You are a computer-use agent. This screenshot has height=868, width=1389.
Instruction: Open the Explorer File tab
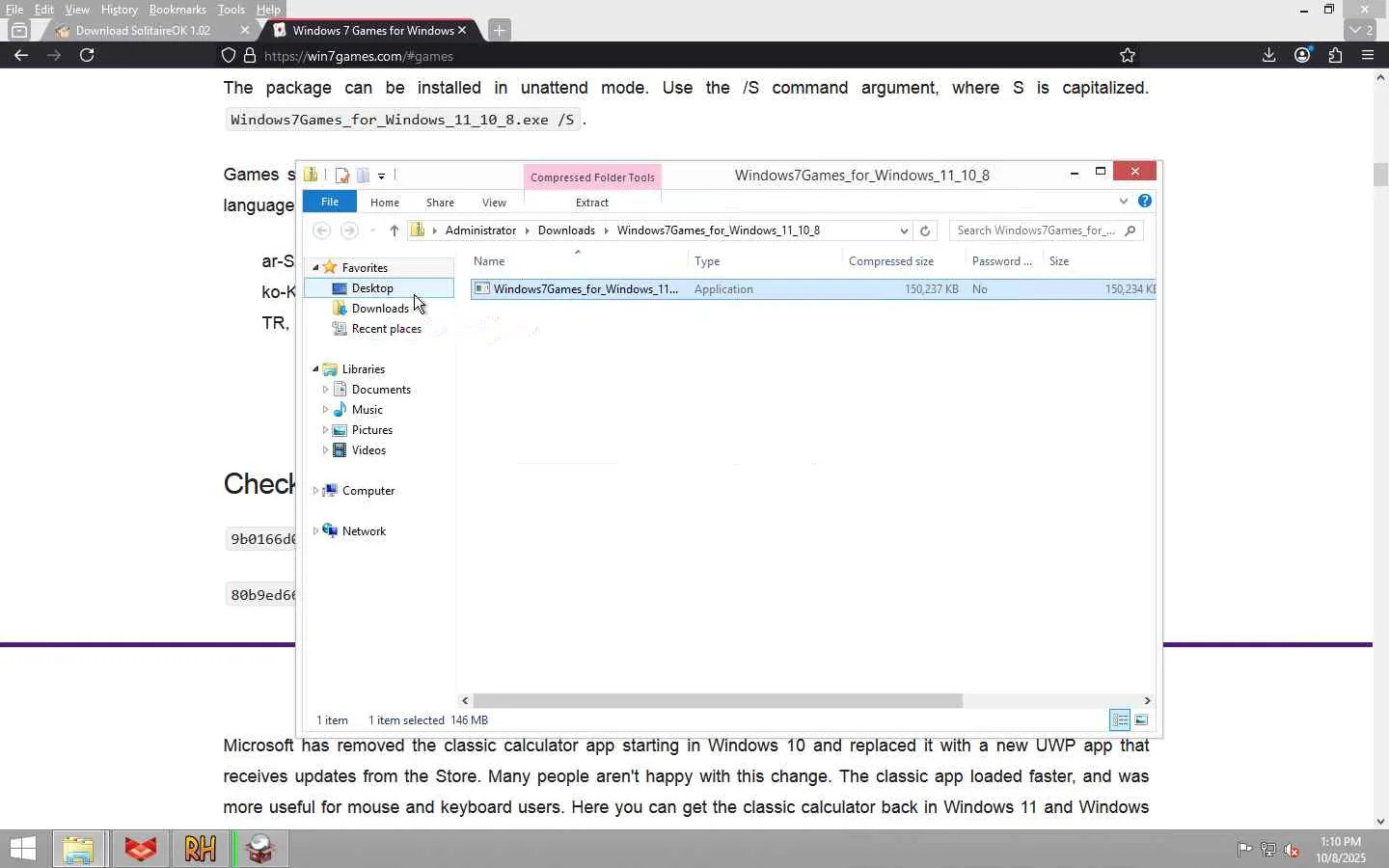pos(330,202)
